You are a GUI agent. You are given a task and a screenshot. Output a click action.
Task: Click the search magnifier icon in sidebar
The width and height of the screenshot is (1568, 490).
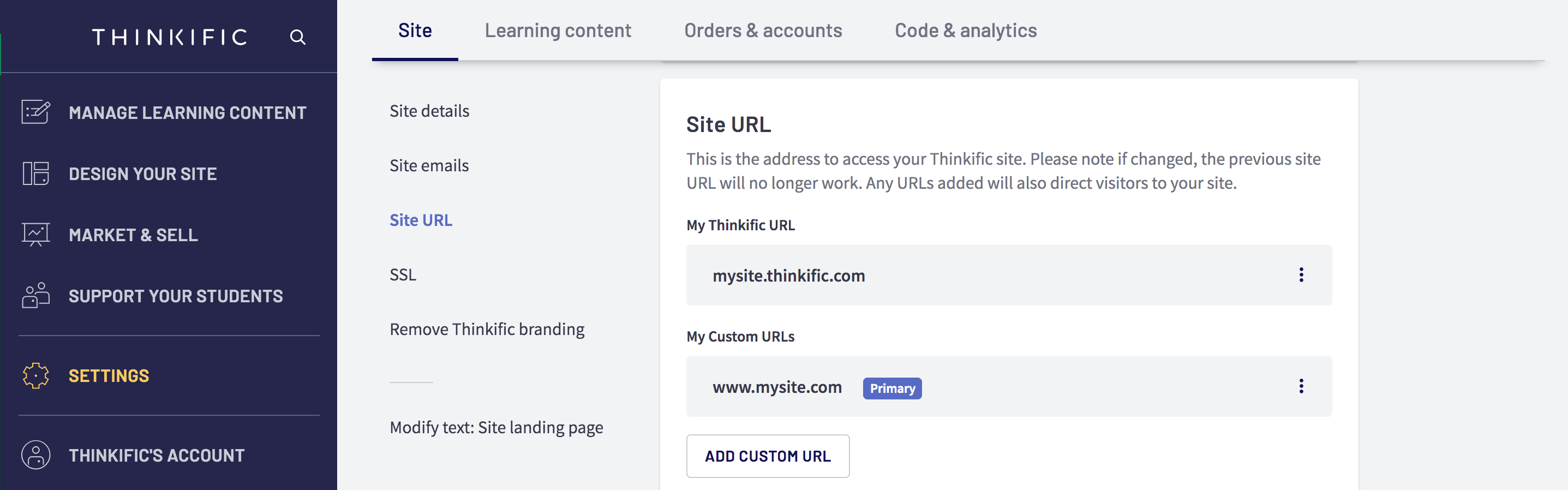[x=298, y=37]
